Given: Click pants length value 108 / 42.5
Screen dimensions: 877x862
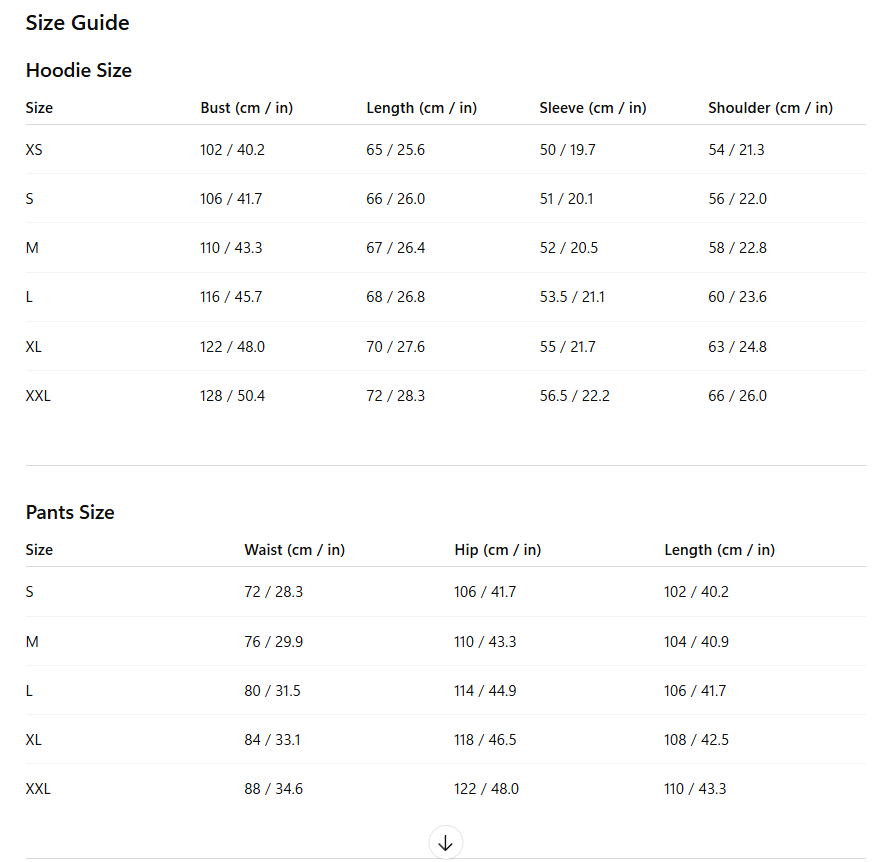Looking at the screenshot, I should (696, 740).
